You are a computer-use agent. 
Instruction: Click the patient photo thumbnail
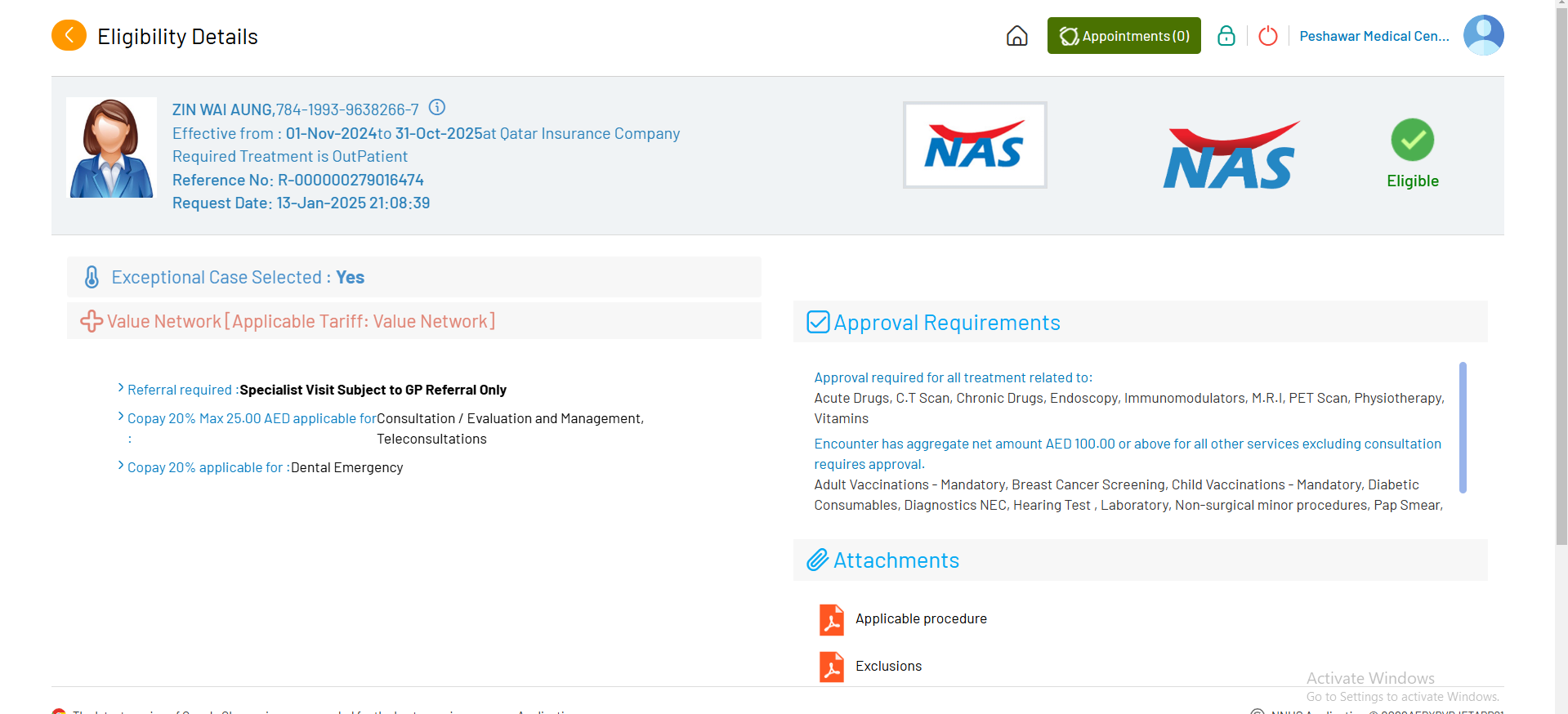click(x=112, y=148)
